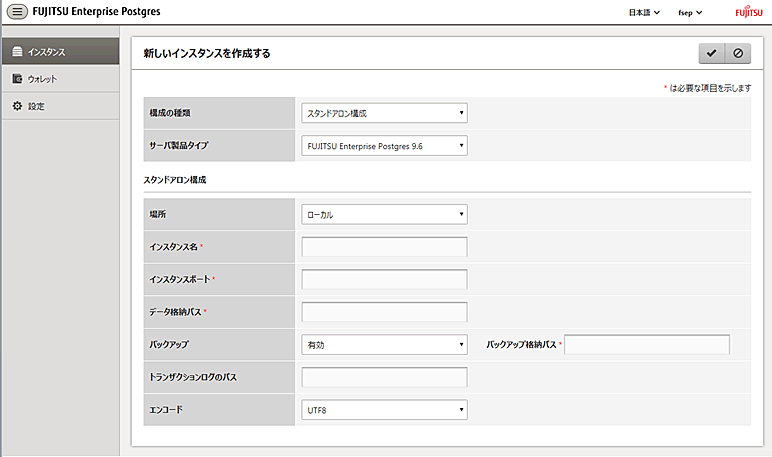The height and width of the screenshot is (457, 772).
Task: Open the 設定 sidebar item
Action: pyautogui.click(x=61, y=106)
